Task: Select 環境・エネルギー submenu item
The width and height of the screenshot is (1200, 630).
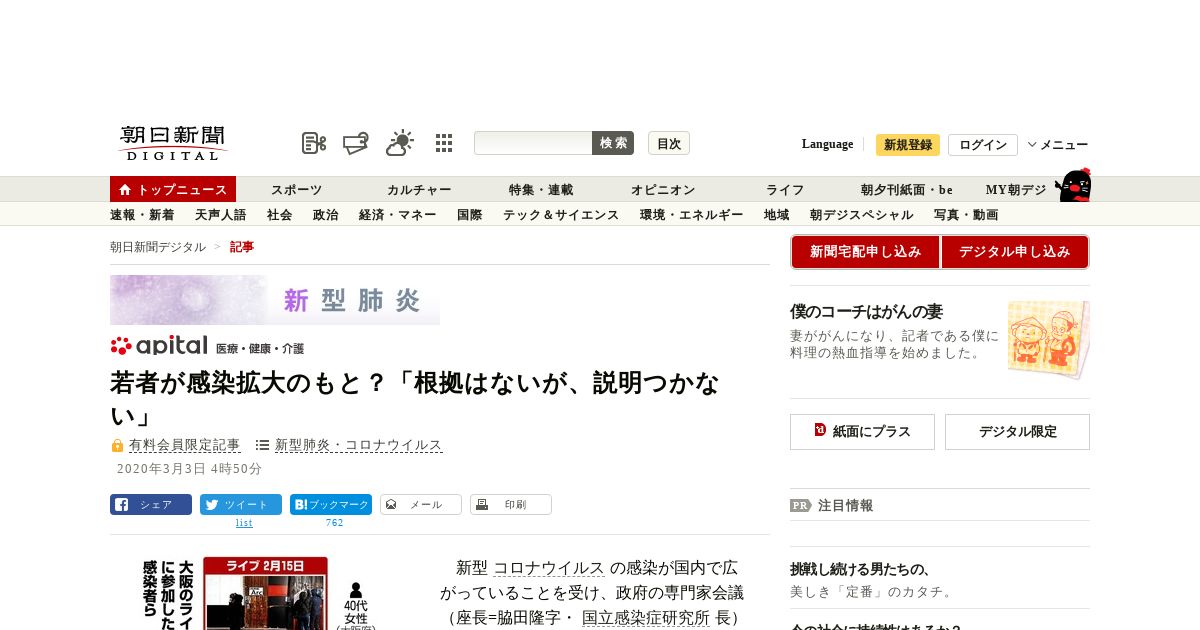Action: 691,215
